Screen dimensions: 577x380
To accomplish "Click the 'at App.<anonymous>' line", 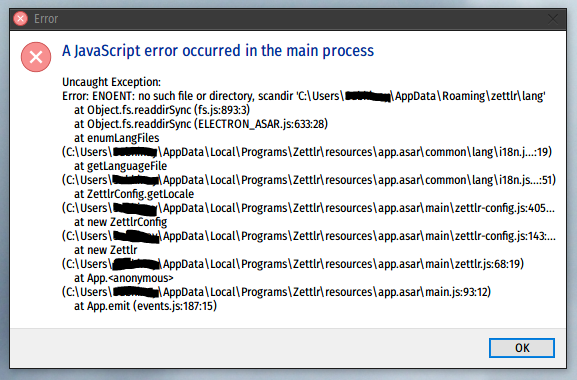I will pyautogui.click(x=124, y=278).
